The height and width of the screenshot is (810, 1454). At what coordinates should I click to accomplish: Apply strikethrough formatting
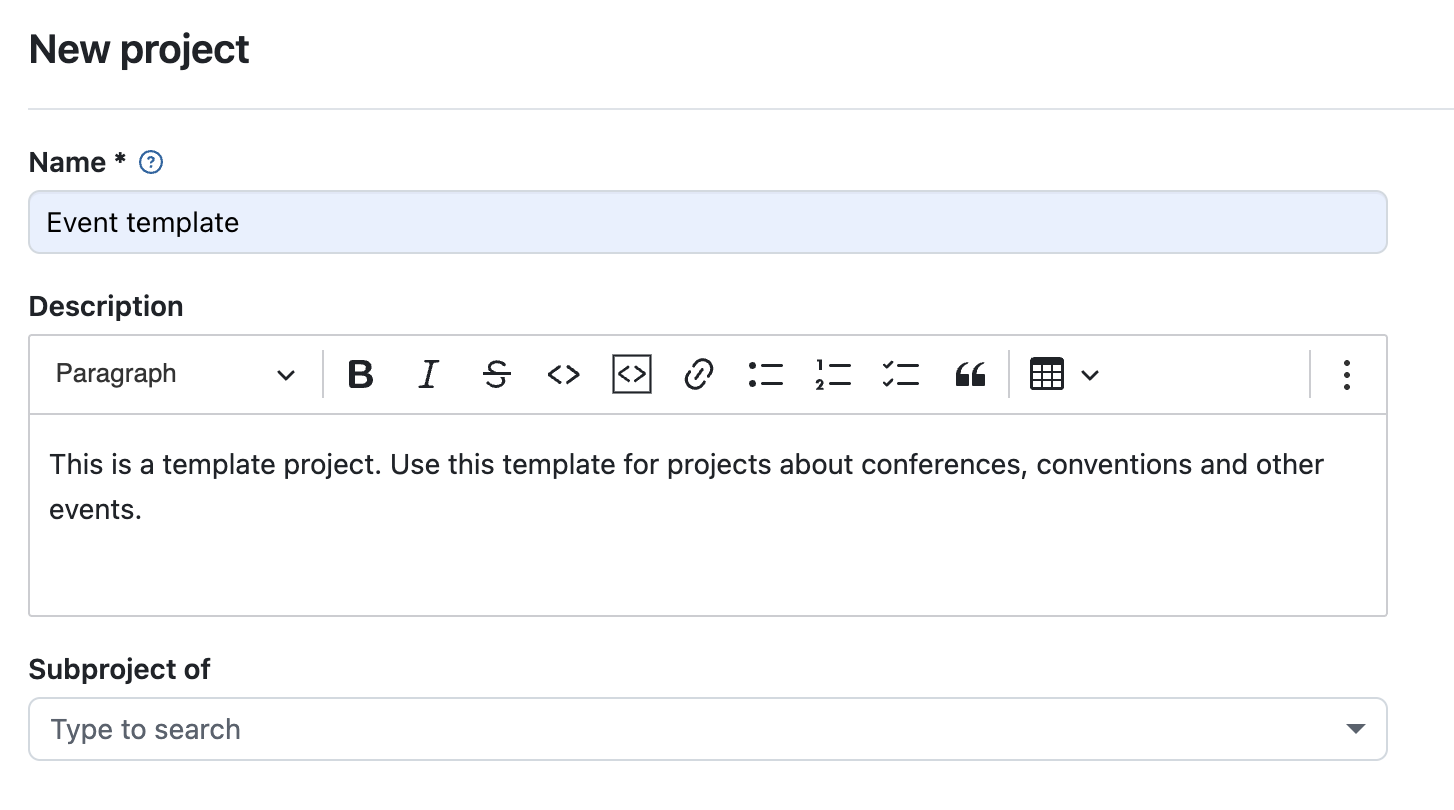tap(496, 374)
